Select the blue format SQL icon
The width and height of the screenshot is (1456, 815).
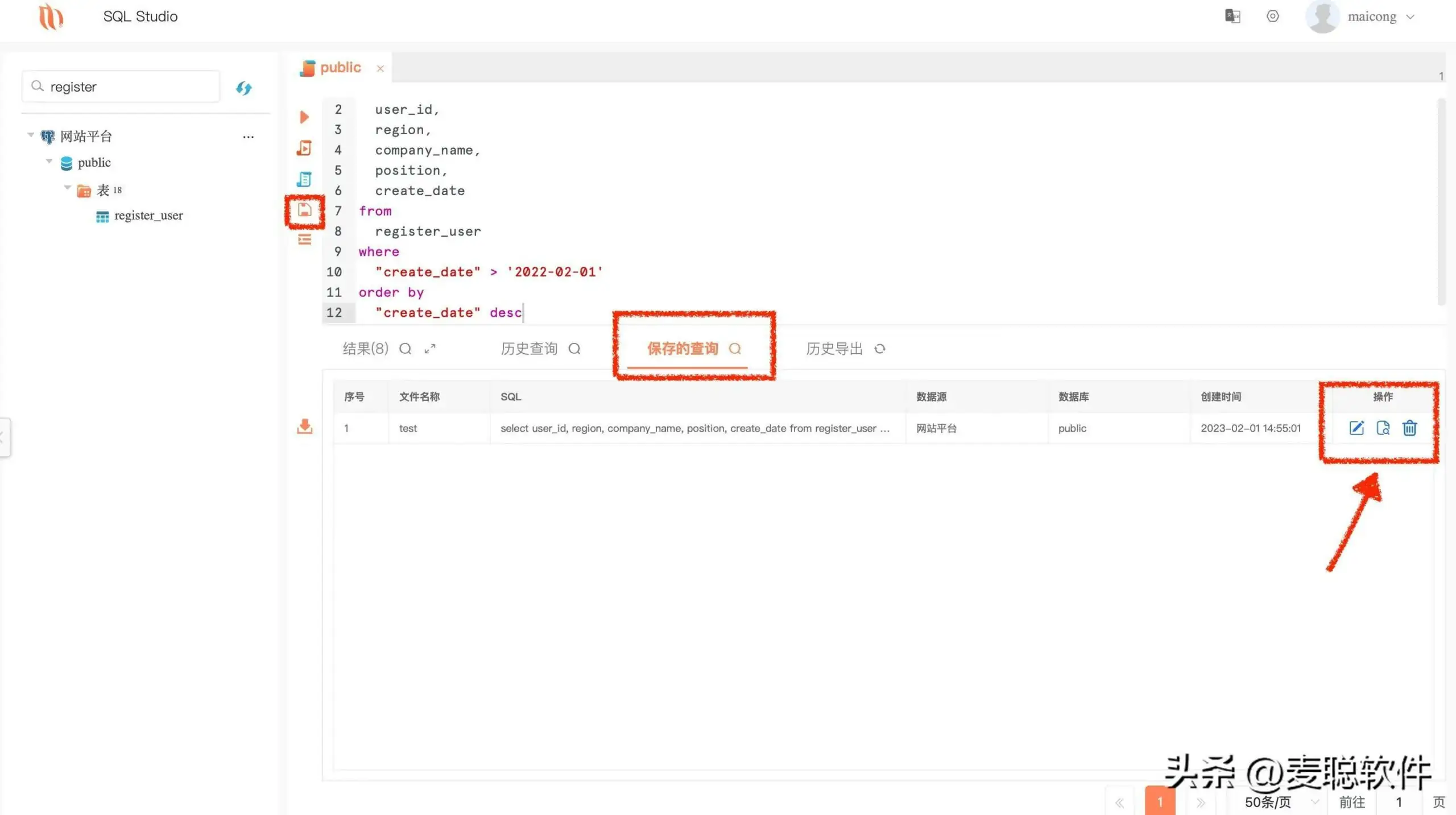(305, 179)
